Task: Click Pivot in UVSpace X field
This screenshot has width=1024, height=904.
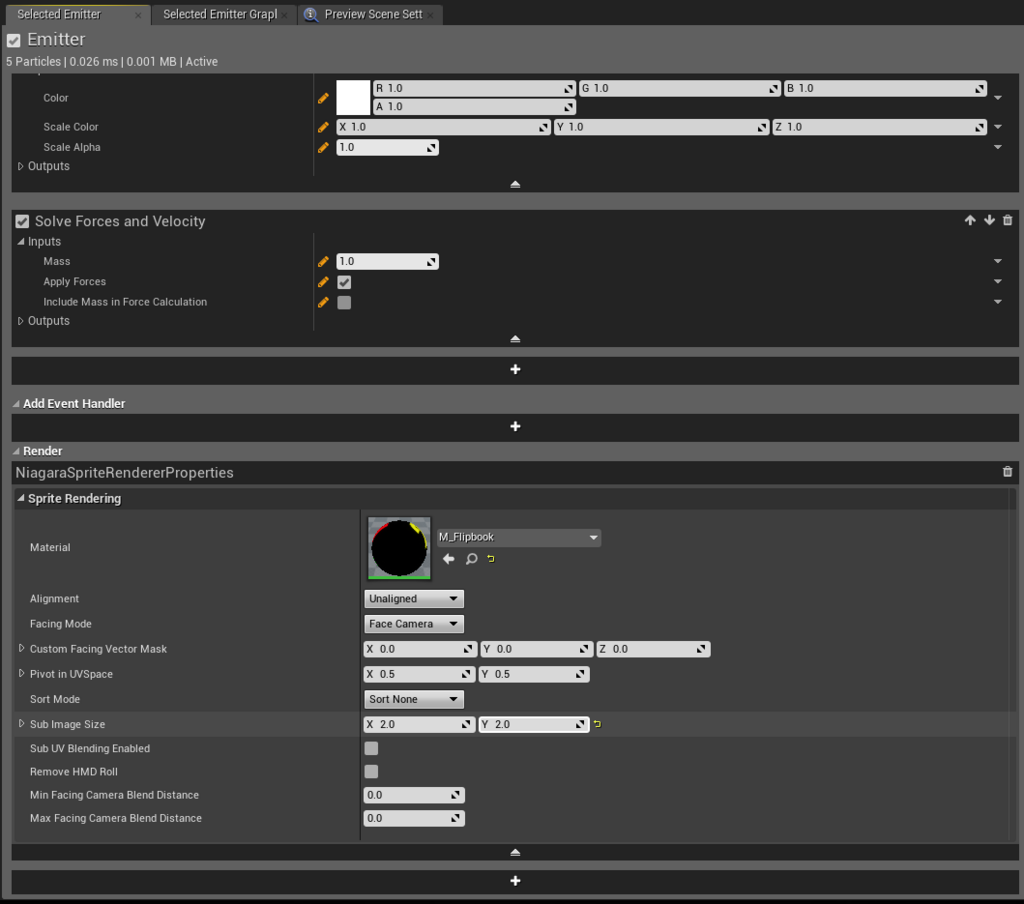Action: (419, 674)
